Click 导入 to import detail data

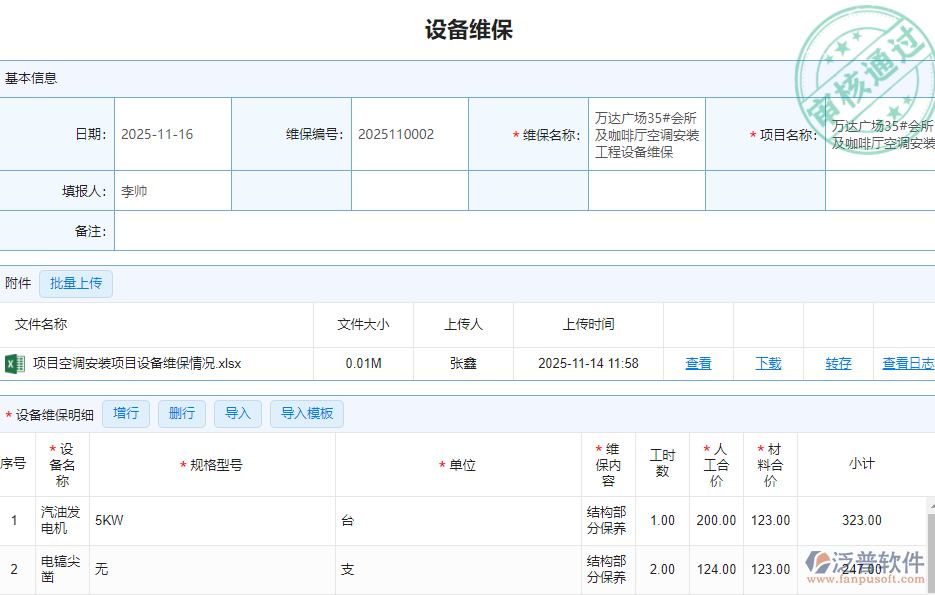click(x=237, y=413)
